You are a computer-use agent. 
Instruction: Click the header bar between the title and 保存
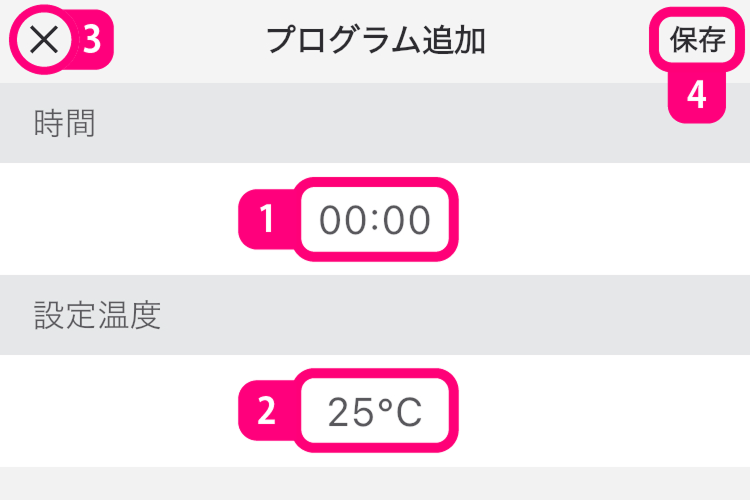pos(570,40)
